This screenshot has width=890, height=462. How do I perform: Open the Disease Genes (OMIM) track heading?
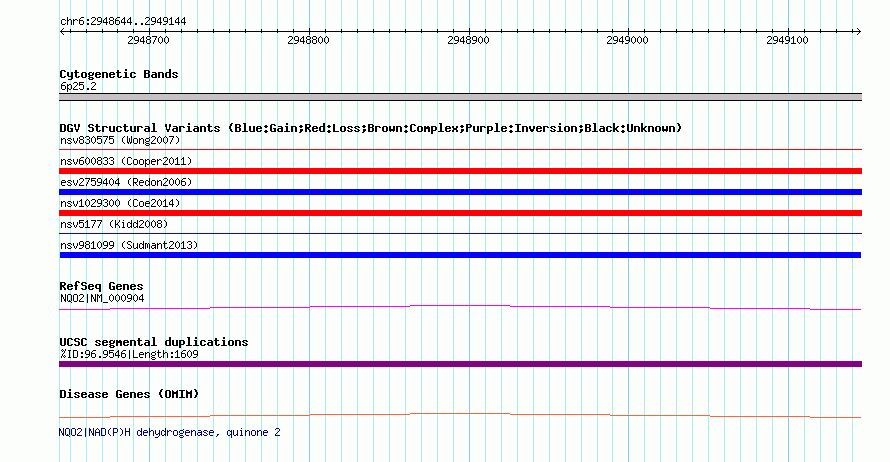click(x=129, y=394)
